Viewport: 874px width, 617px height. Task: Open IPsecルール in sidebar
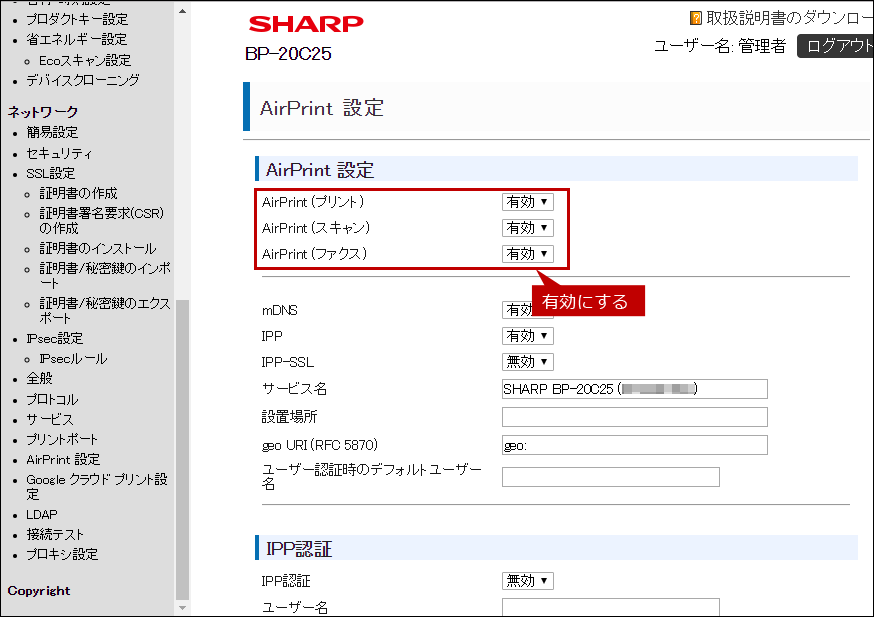click(73, 359)
